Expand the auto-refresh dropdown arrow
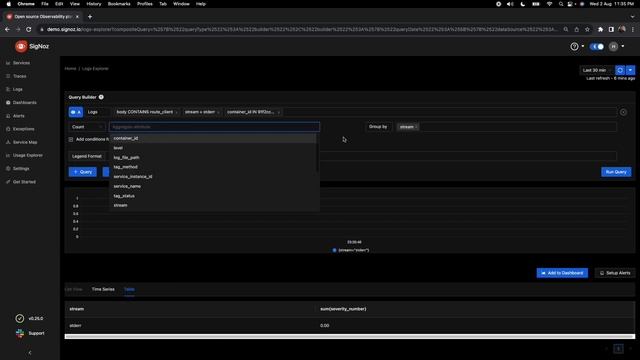The width and height of the screenshot is (640, 360). 630,70
